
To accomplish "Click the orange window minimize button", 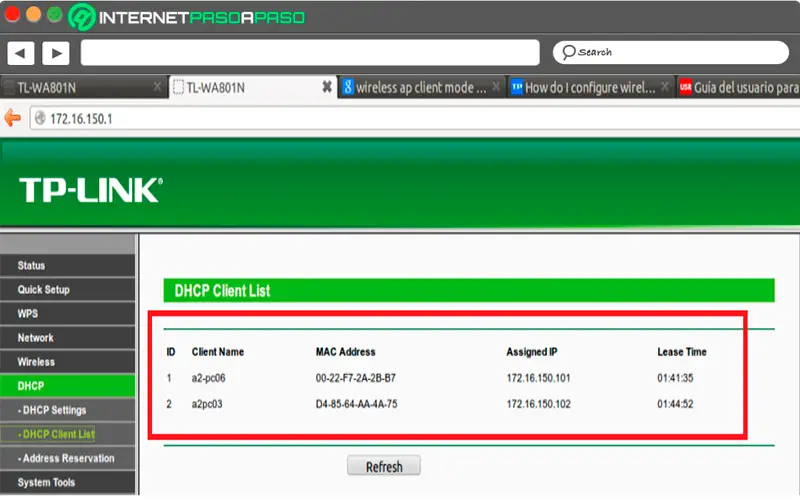I will coord(33,14).
